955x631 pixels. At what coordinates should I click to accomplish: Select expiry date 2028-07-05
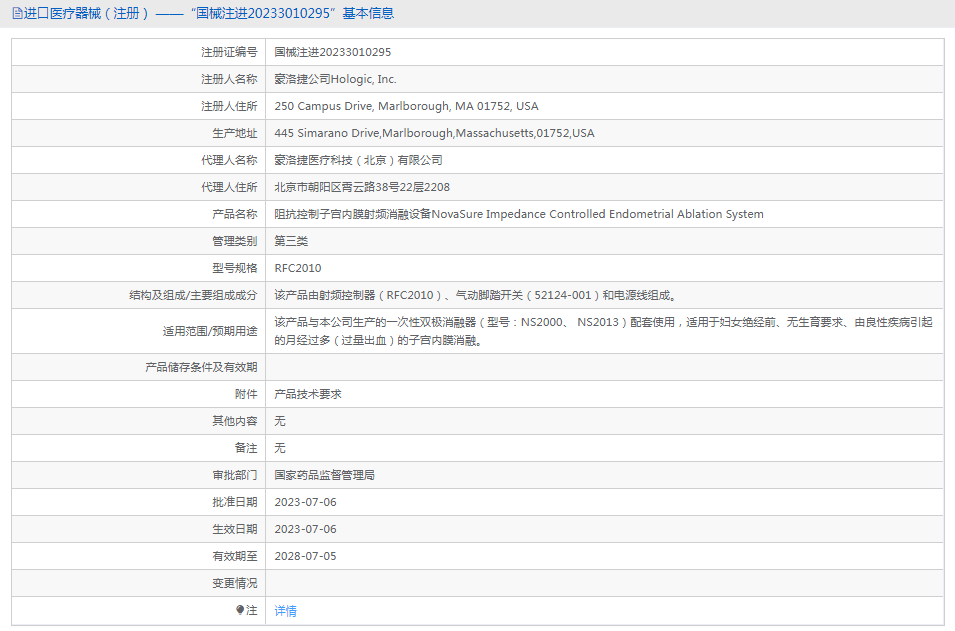[305, 556]
